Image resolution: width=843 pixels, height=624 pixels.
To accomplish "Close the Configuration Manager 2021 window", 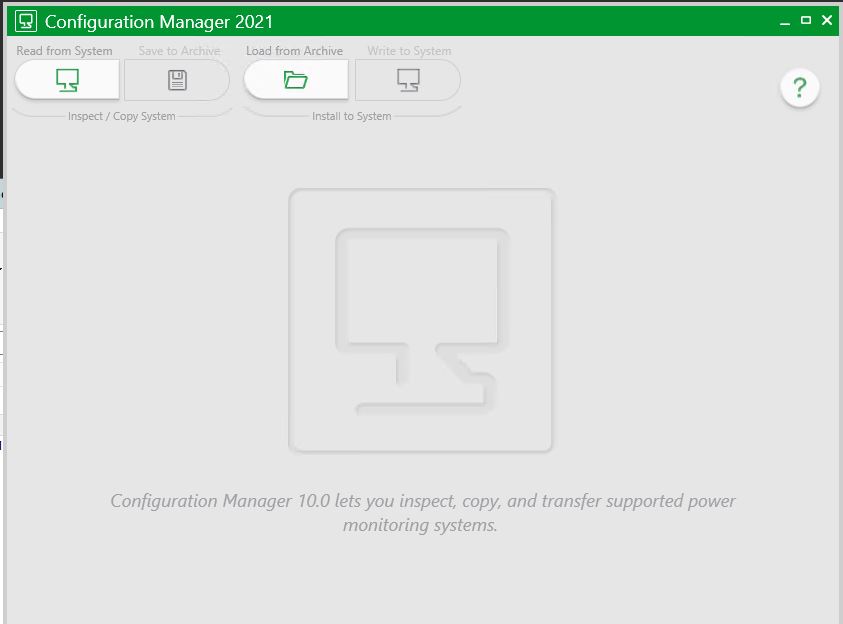I will [827, 20].
